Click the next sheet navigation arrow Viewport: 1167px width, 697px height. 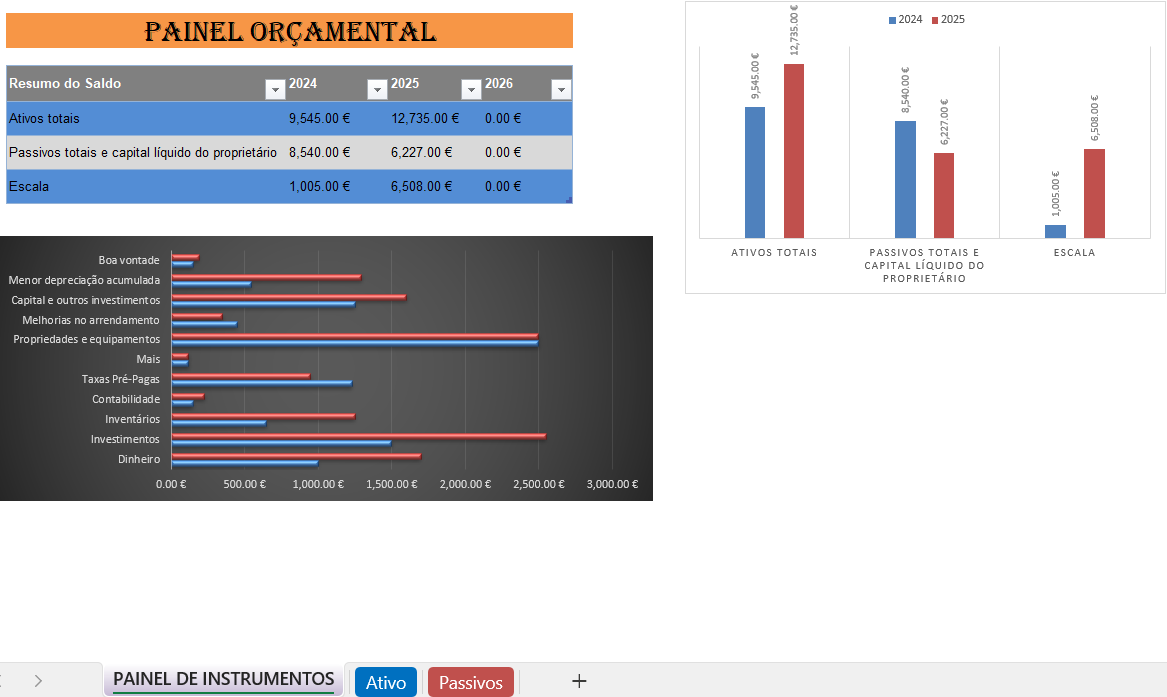pyautogui.click(x=38, y=681)
